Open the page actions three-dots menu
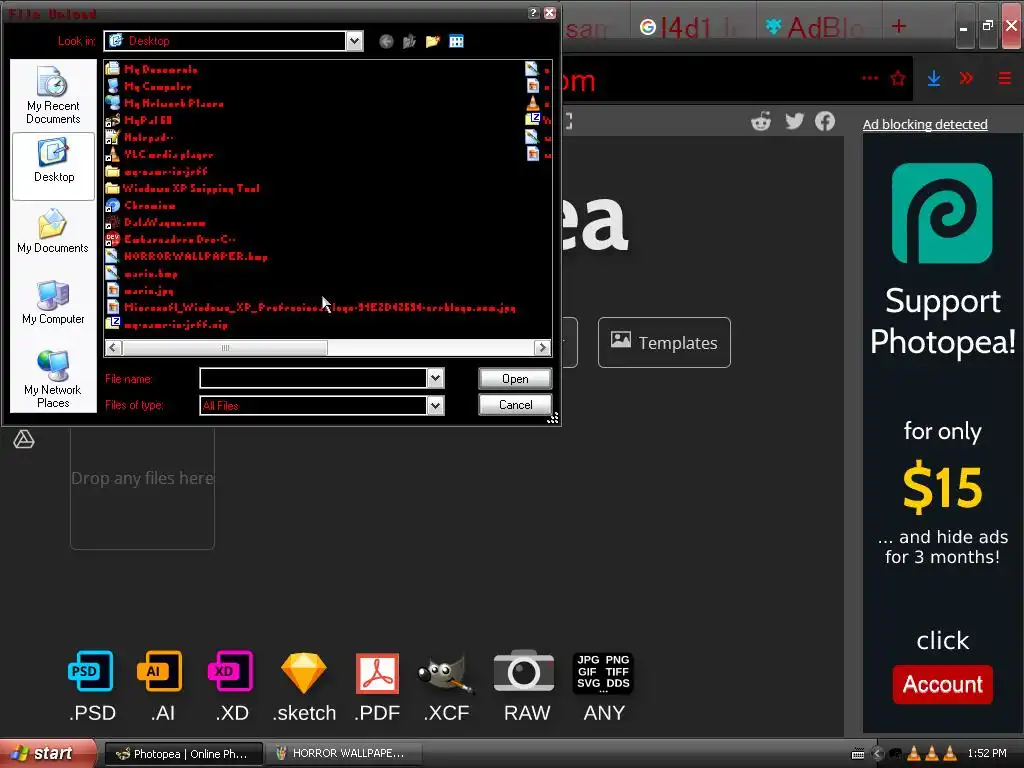This screenshot has height=768, width=1024. click(x=870, y=78)
